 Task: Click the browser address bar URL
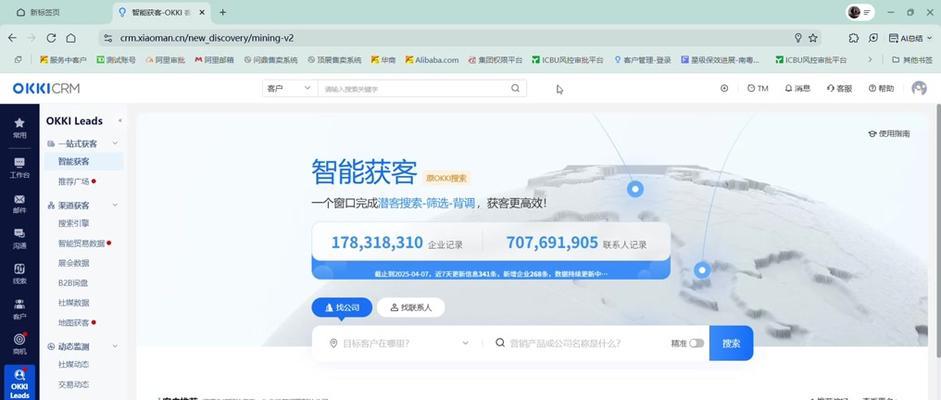[x=207, y=38]
